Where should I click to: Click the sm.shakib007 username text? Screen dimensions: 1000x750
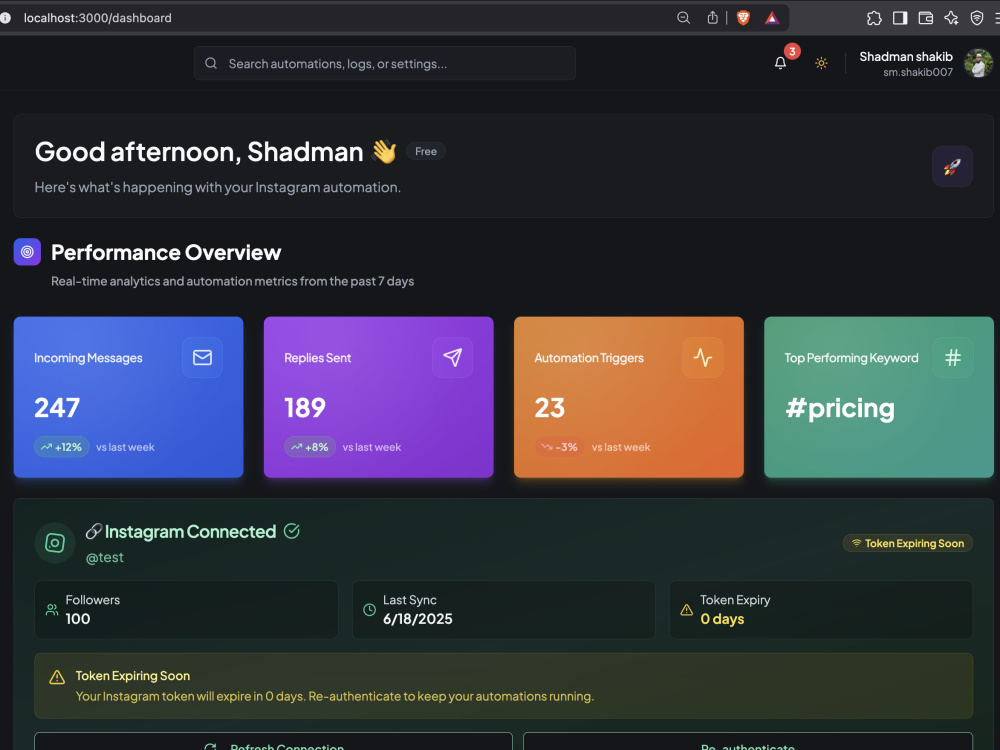tap(918, 72)
